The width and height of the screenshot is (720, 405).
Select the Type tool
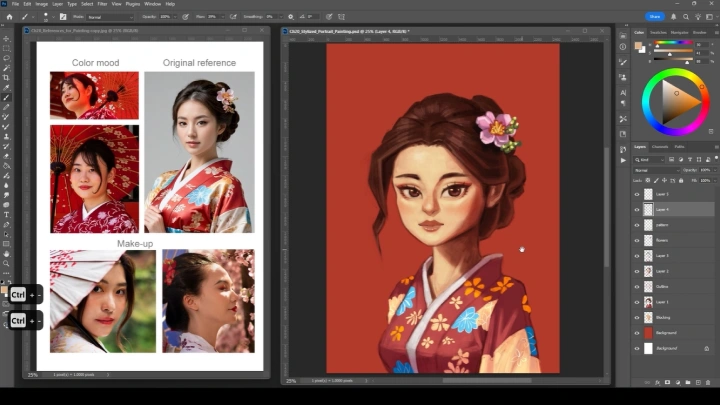point(6,215)
